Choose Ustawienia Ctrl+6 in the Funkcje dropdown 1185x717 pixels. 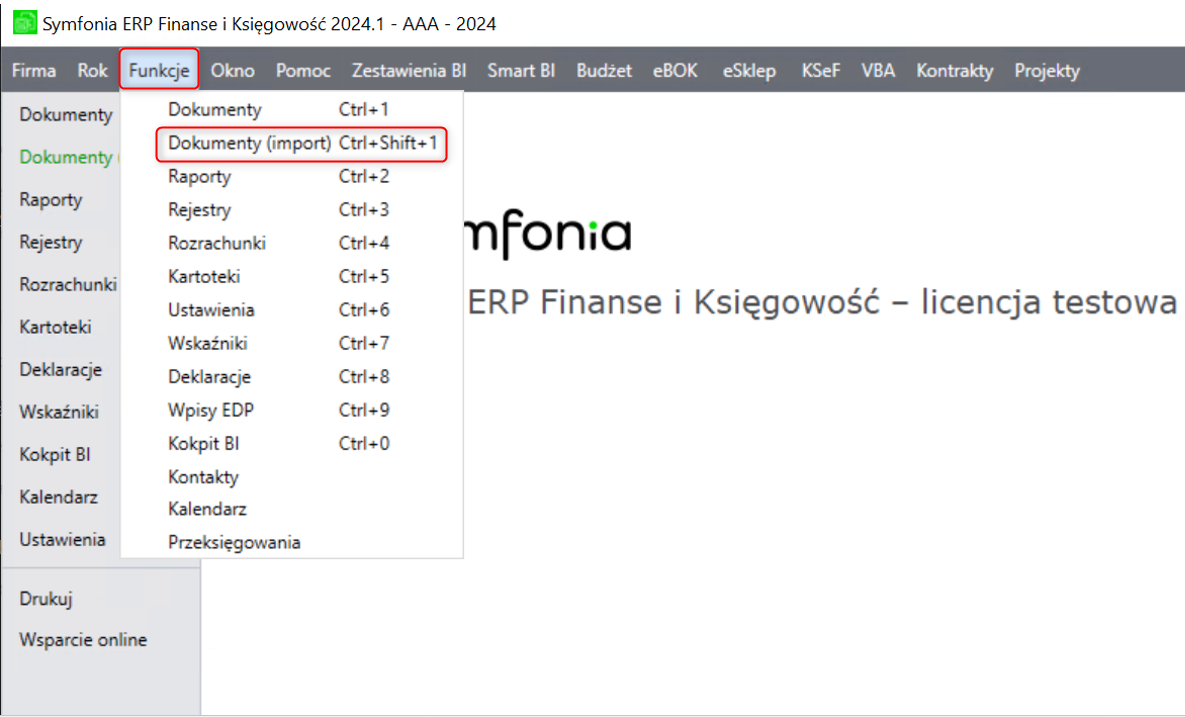click(292, 310)
